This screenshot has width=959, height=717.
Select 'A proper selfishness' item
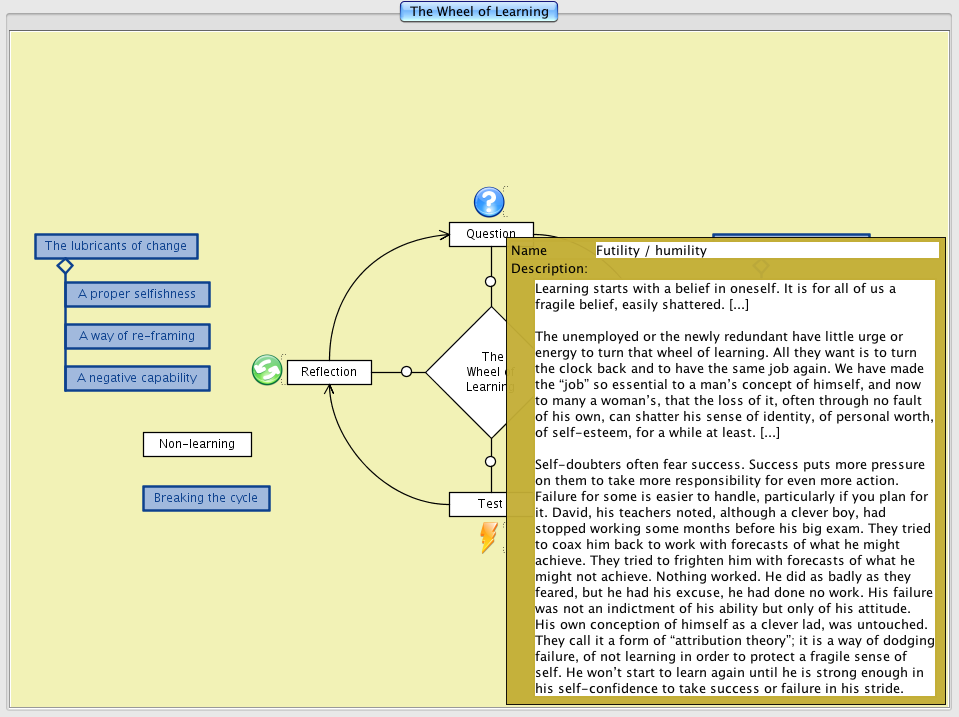137,294
